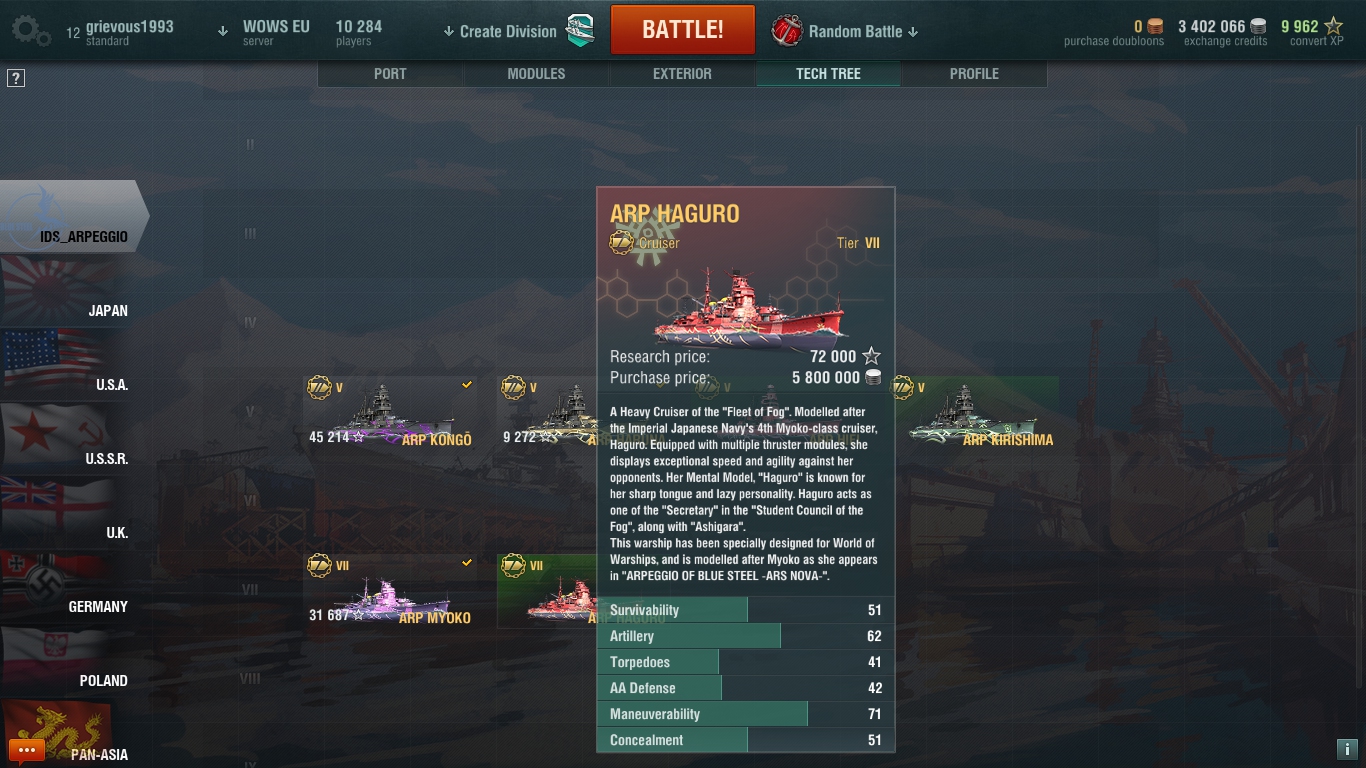The width and height of the screenshot is (1366, 768).
Task: Click the info icon in bottom corner
Action: tap(1346, 749)
